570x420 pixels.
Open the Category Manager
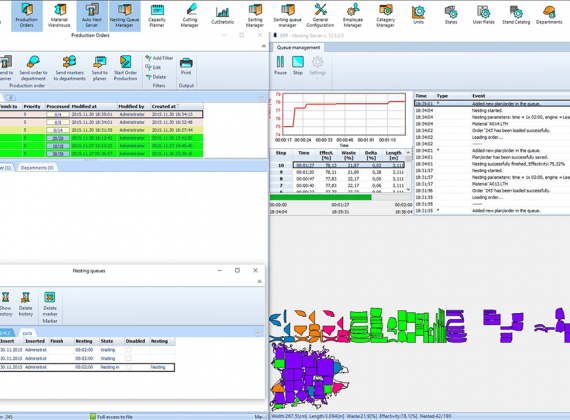(385, 16)
